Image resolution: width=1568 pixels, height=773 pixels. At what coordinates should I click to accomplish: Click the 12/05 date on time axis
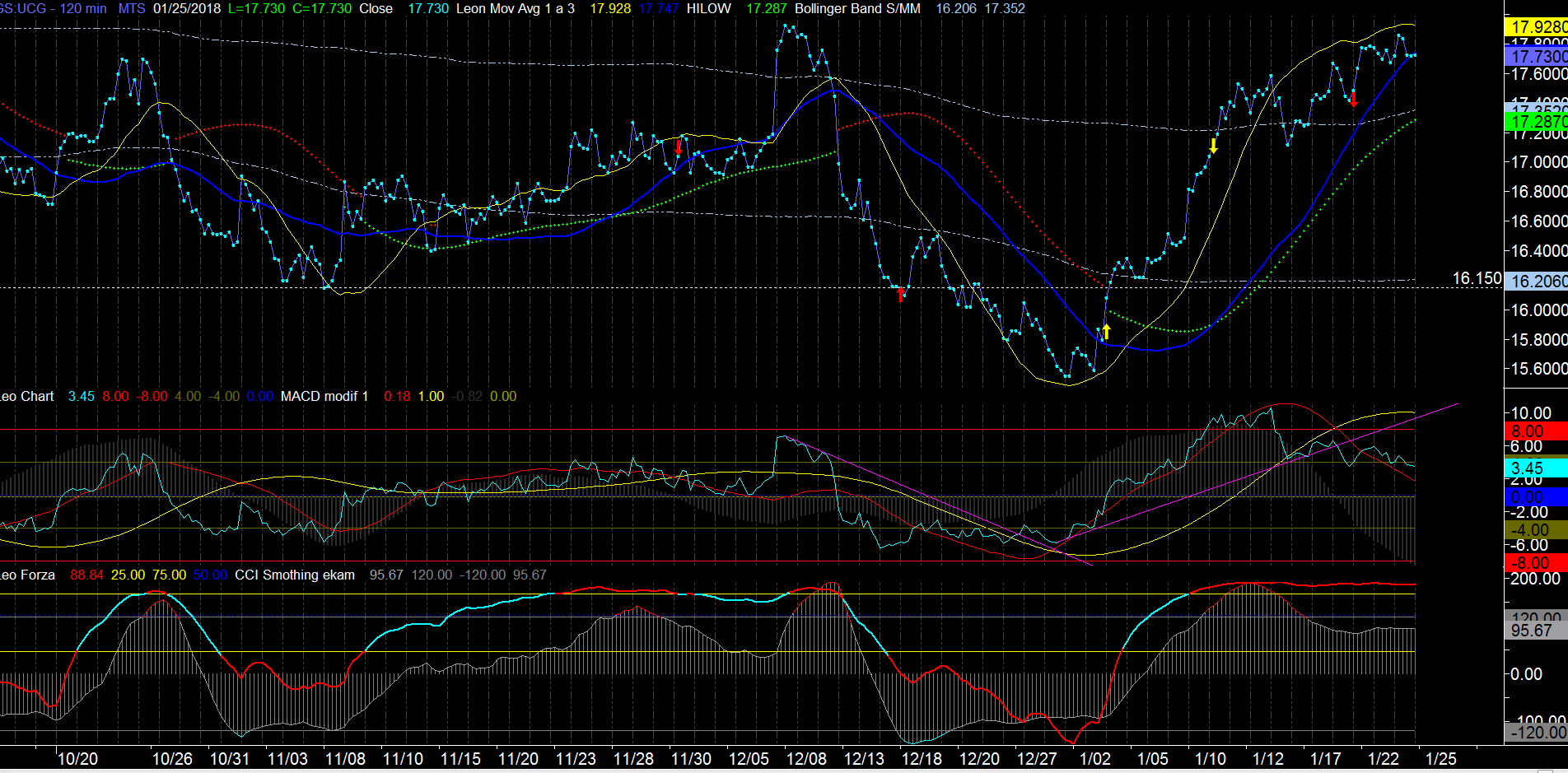point(749,759)
